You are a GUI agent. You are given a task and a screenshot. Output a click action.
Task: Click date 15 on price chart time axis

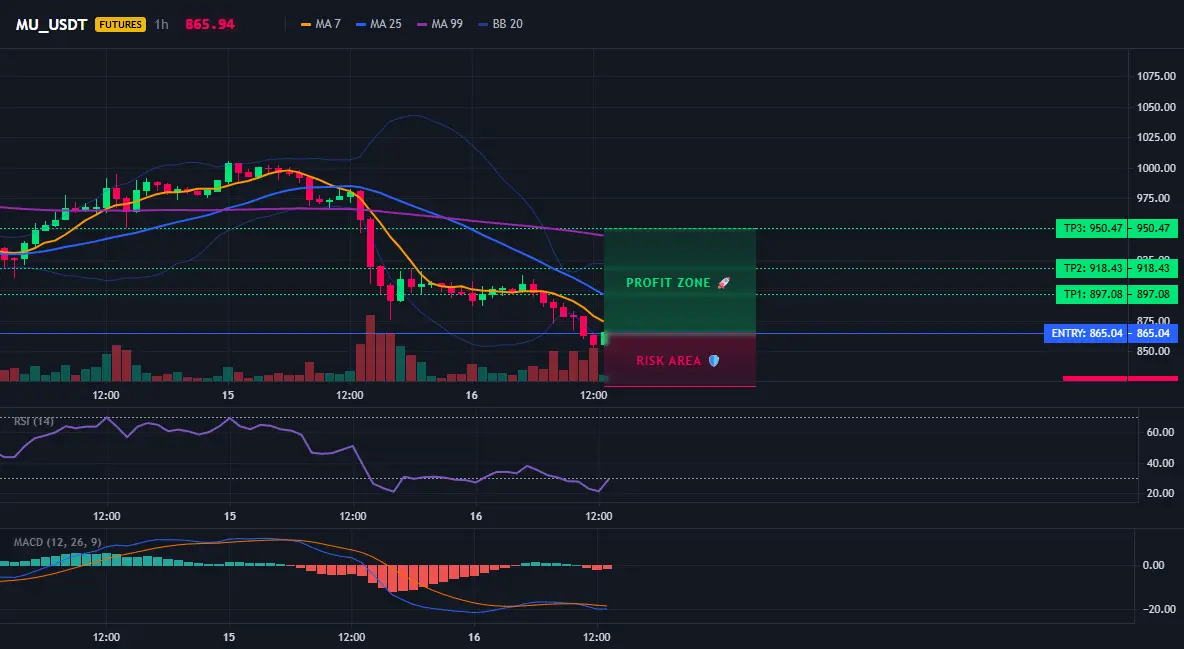228,395
